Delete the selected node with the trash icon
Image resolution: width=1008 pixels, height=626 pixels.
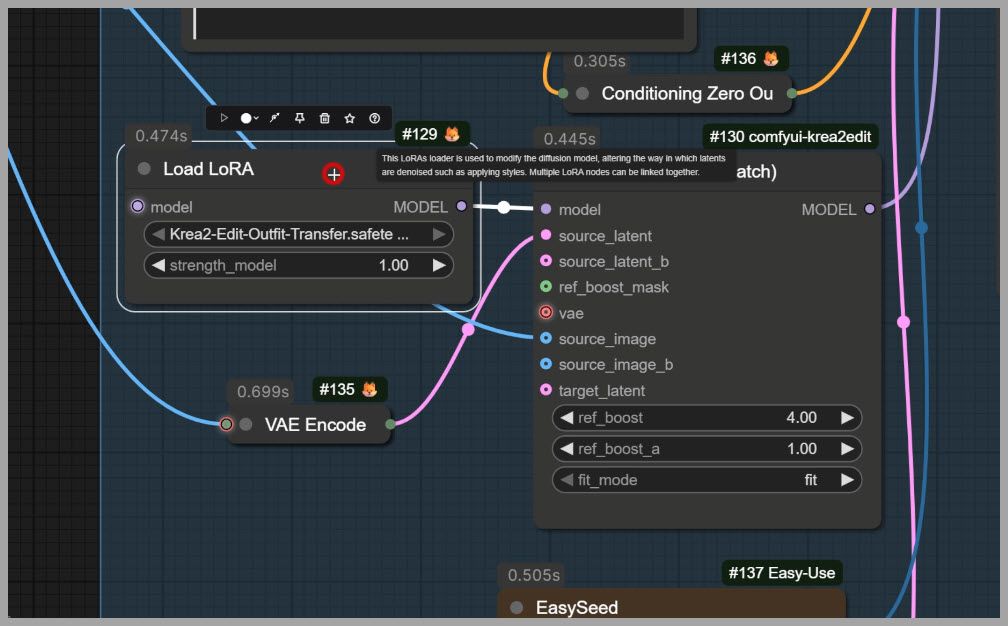[x=325, y=118]
